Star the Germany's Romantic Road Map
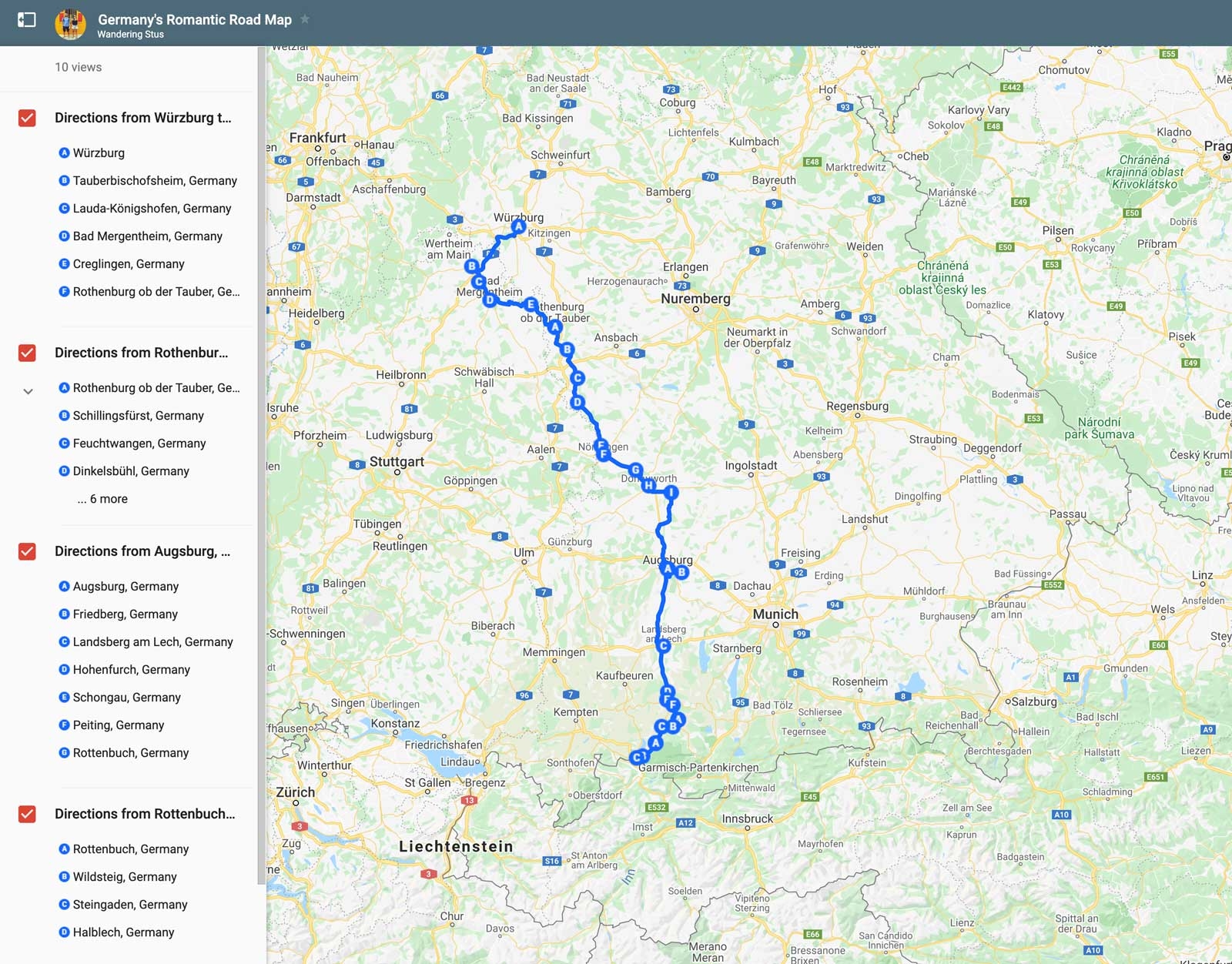 (304, 19)
